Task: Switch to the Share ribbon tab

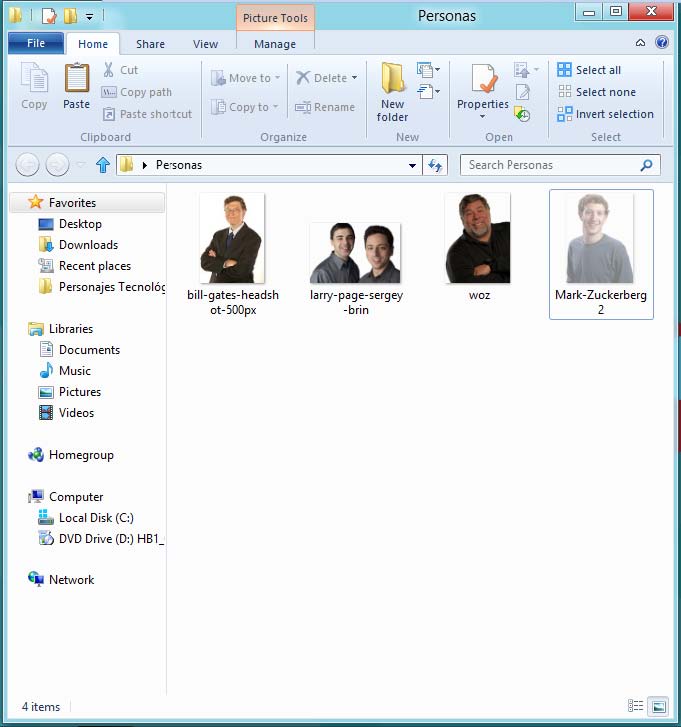Action: click(151, 44)
